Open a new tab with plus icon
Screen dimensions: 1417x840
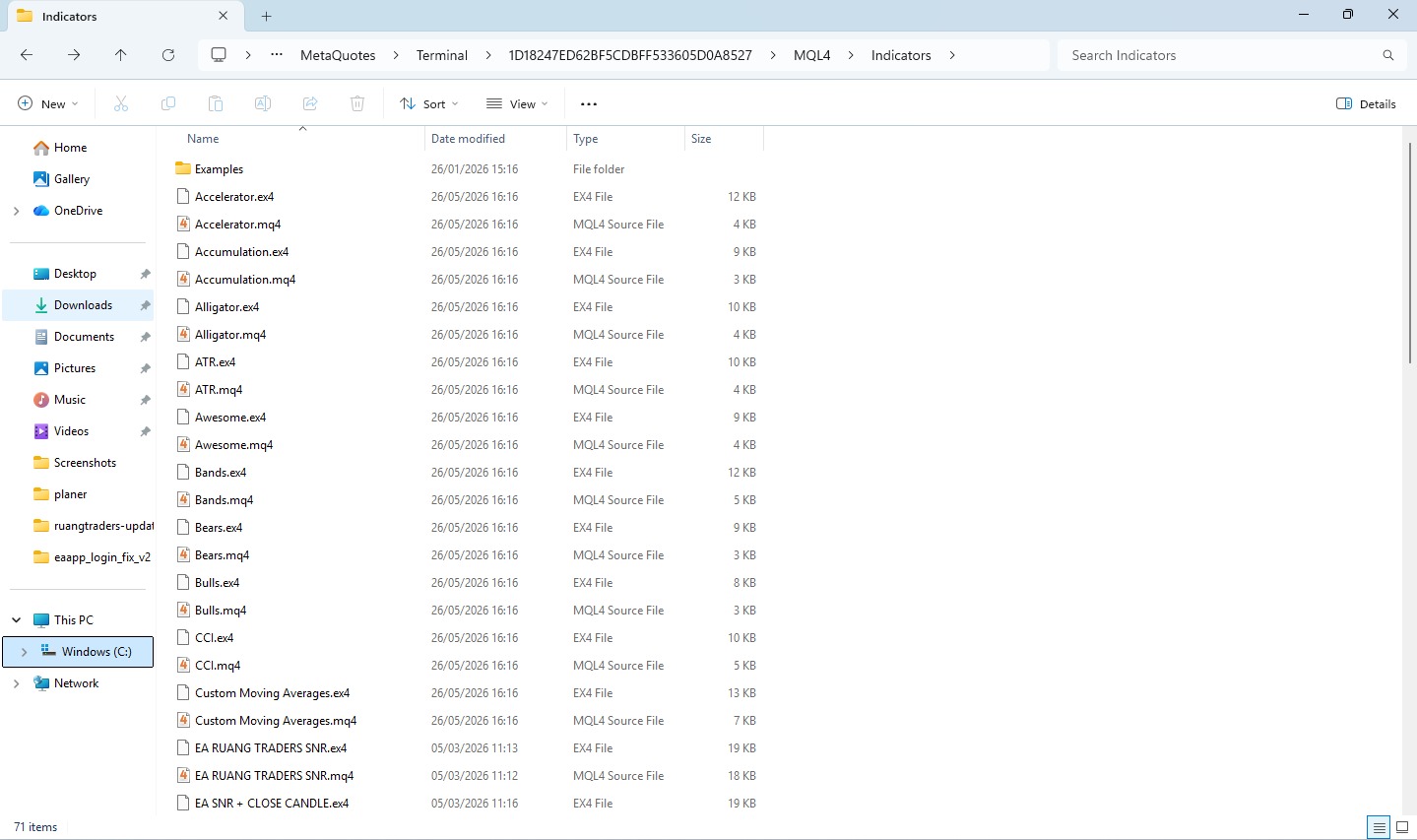(x=267, y=16)
